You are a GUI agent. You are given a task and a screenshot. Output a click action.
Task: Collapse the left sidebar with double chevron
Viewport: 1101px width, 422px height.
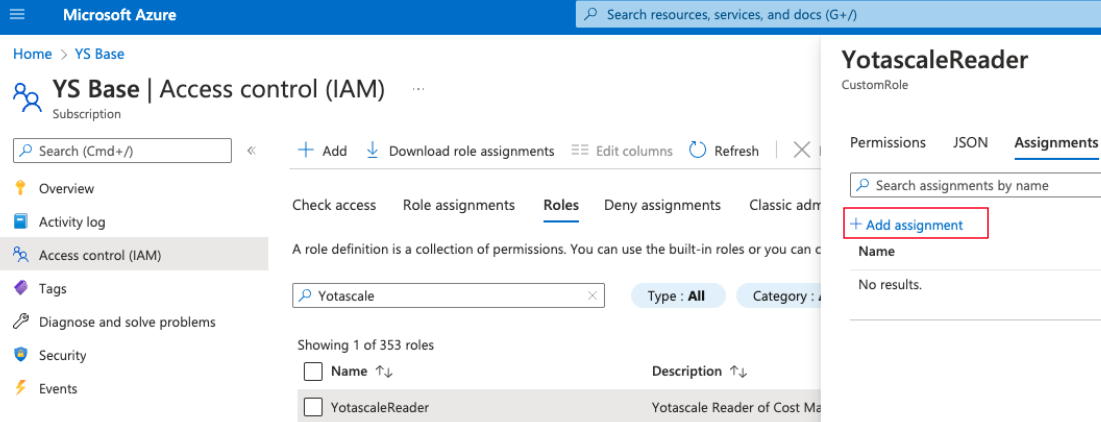(x=251, y=150)
